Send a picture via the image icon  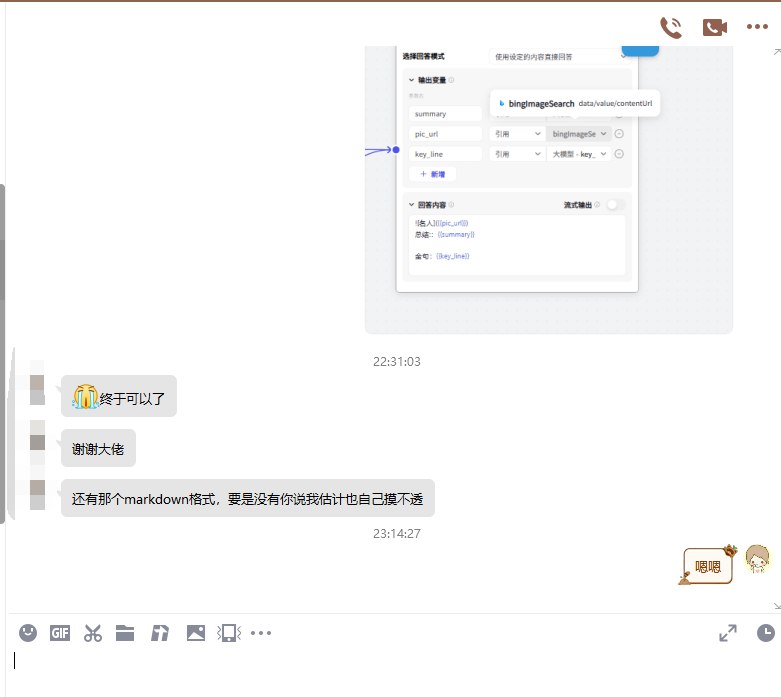(x=196, y=633)
